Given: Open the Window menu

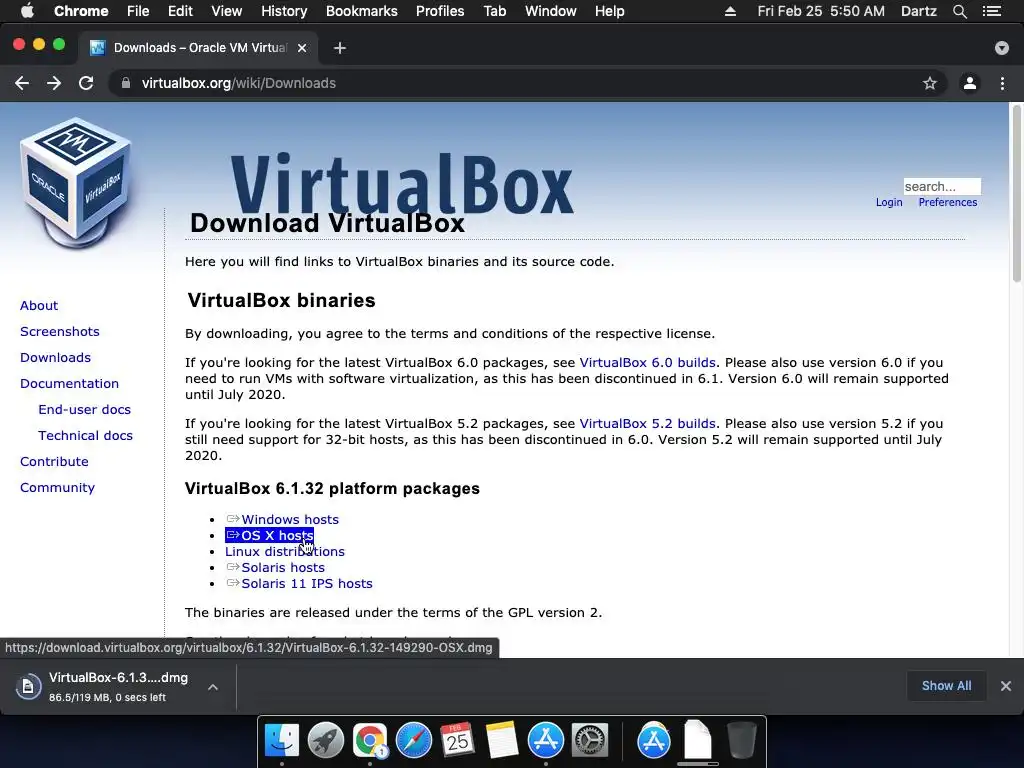Looking at the screenshot, I should point(551,11).
